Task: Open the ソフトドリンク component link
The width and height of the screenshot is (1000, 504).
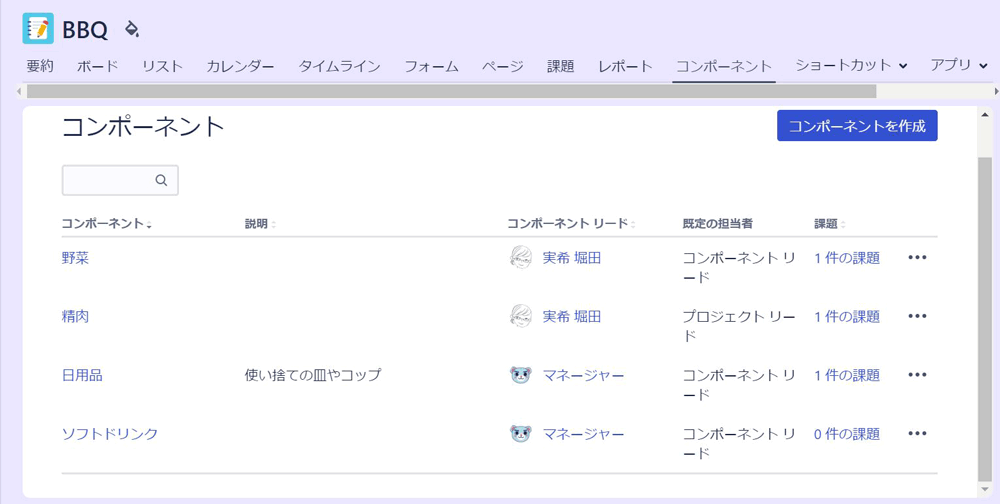Action: [x=110, y=434]
